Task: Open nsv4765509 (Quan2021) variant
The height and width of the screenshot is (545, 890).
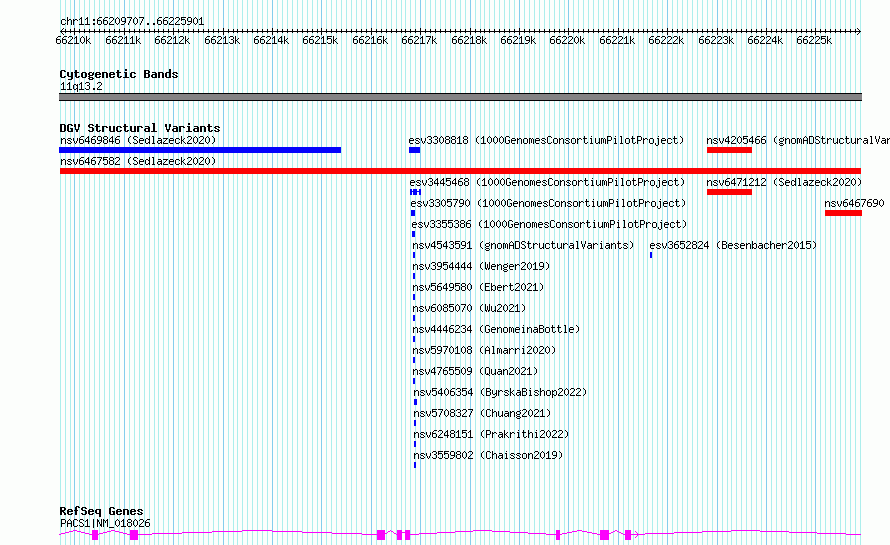Action: (x=475, y=371)
